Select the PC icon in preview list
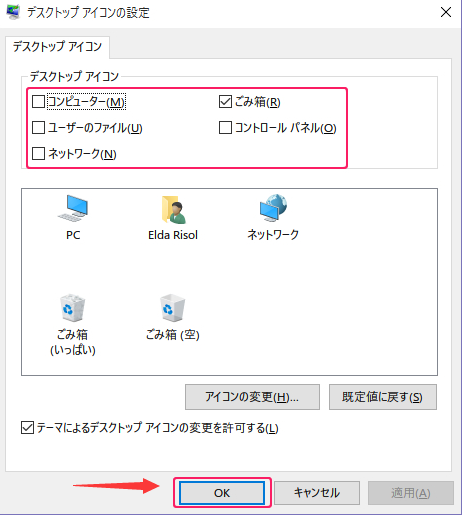The image size is (462, 515). coord(73,209)
